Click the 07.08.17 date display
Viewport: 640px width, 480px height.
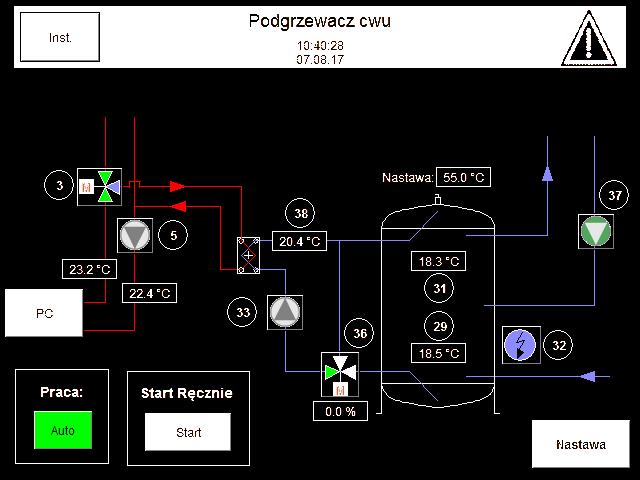pos(320,60)
